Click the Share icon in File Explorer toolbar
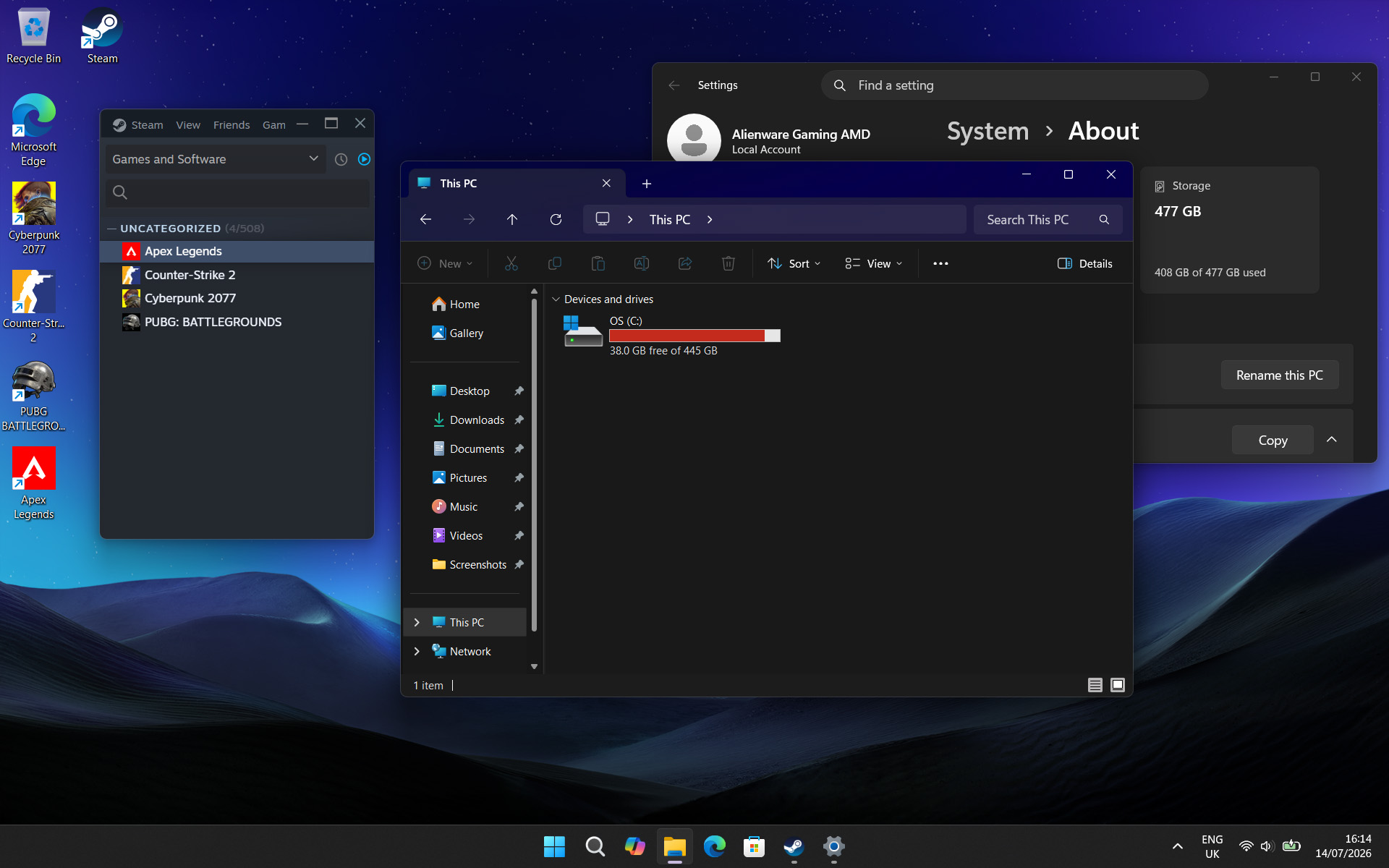The width and height of the screenshot is (1389, 868). [685, 263]
